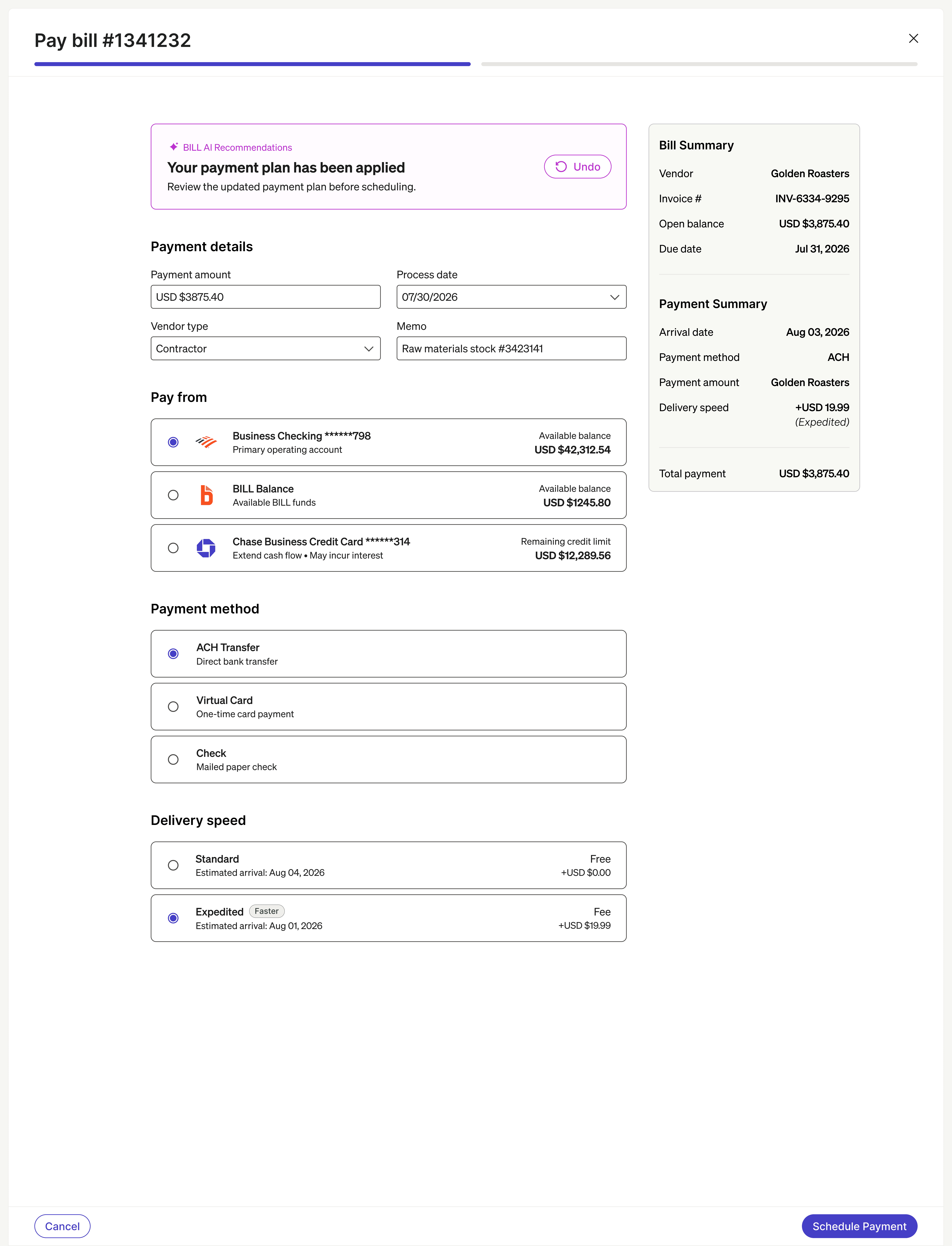Click the undo arrow icon
This screenshot has width=952, height=1246.
coord(561,167)
